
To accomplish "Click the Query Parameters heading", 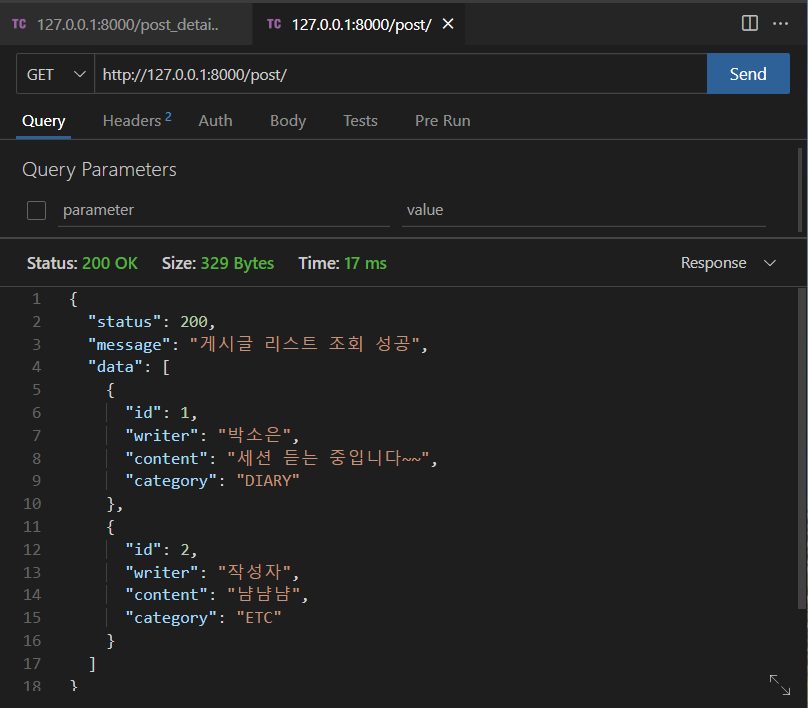I will 99,170.
